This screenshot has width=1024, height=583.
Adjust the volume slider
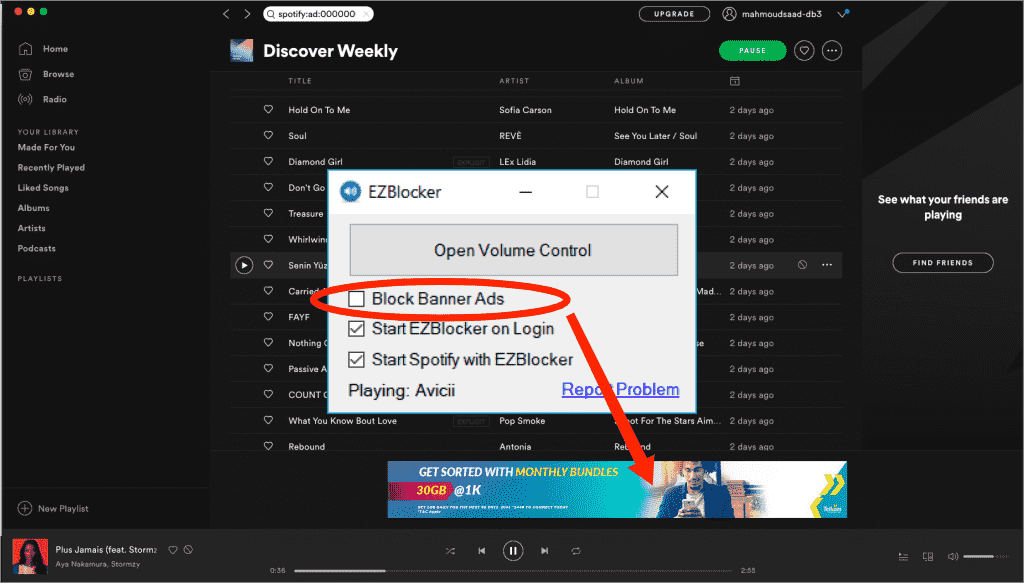click(x=986, y=556)
